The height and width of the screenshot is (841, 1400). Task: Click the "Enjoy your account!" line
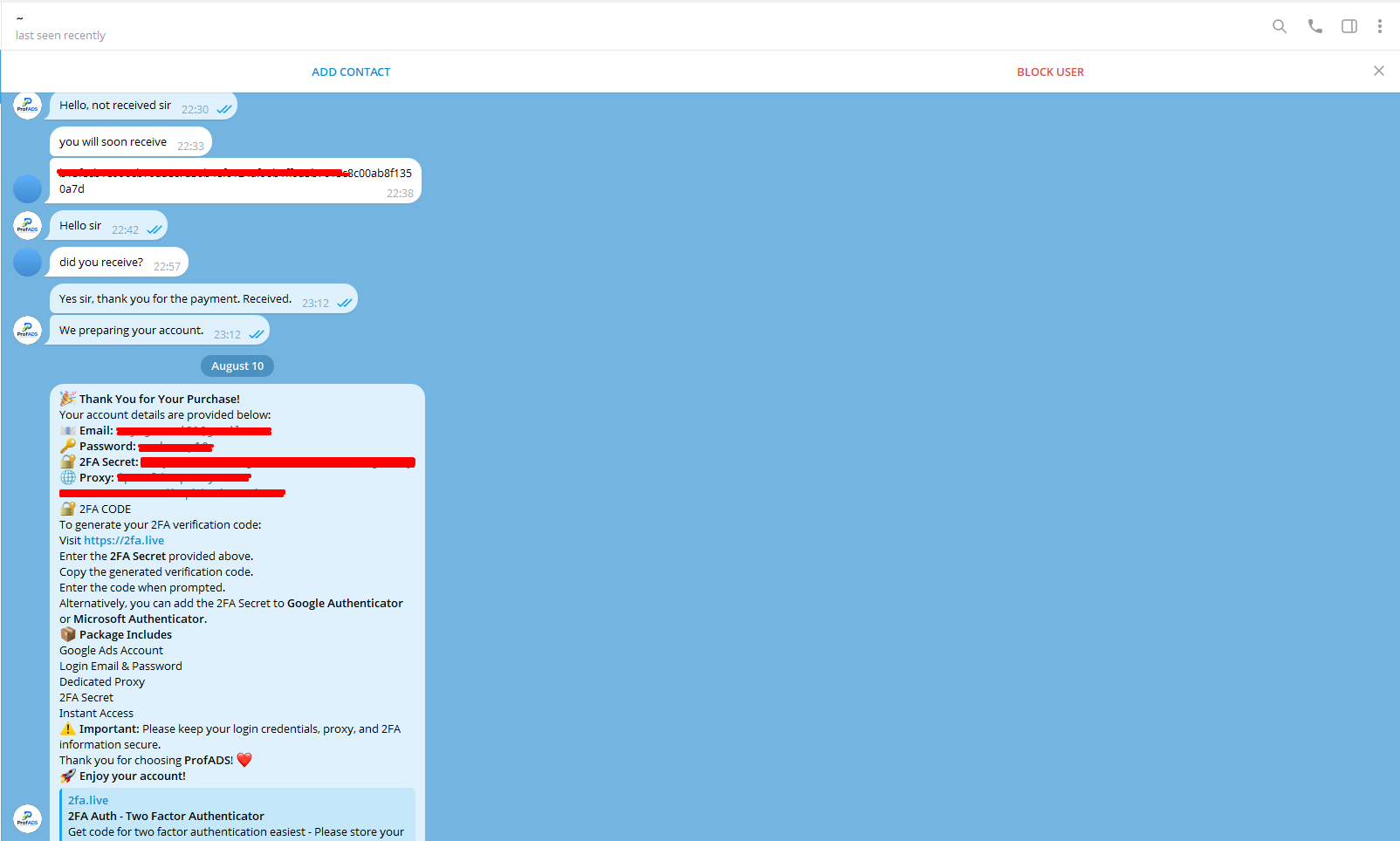133,776
